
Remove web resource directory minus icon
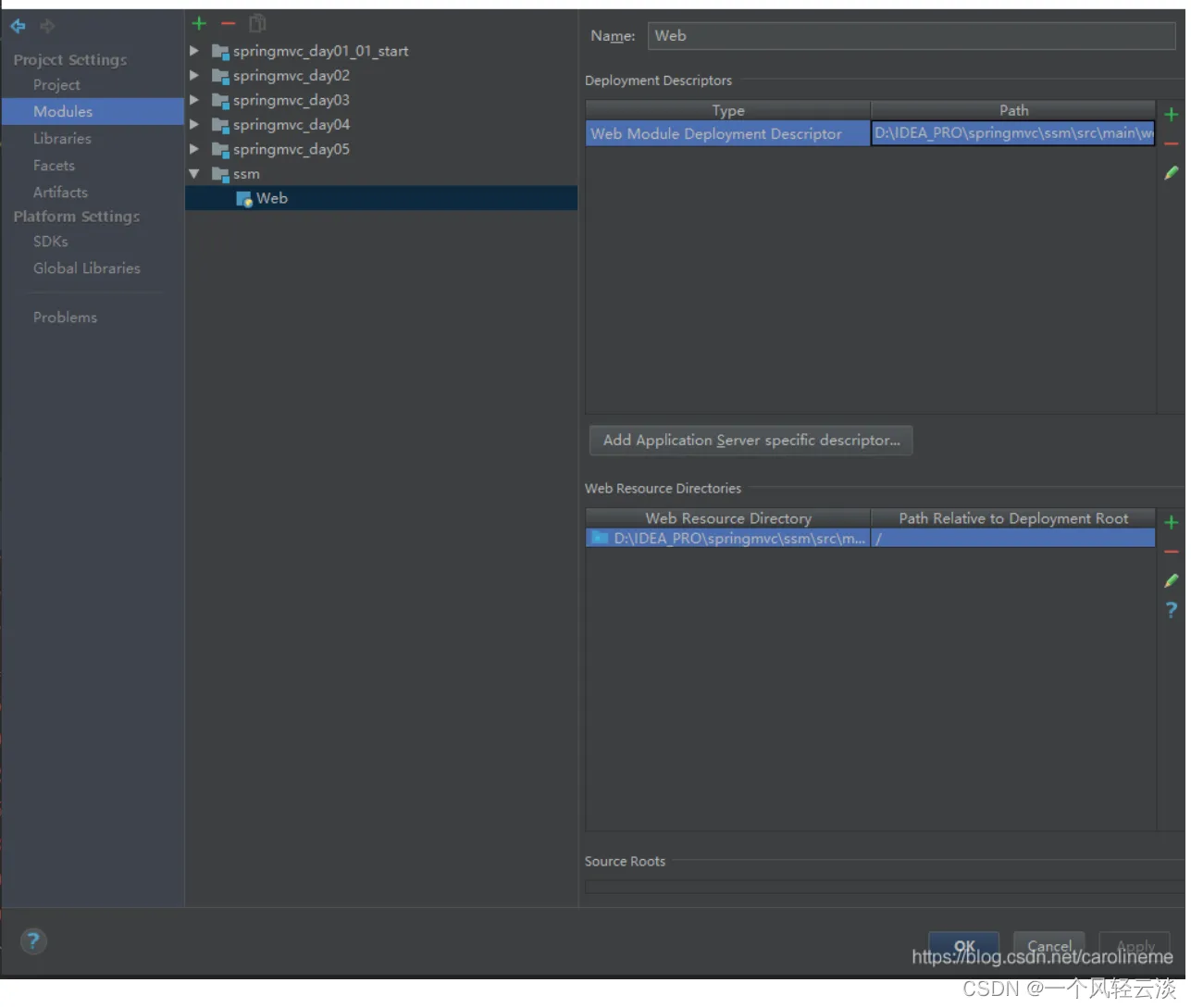1172,552
